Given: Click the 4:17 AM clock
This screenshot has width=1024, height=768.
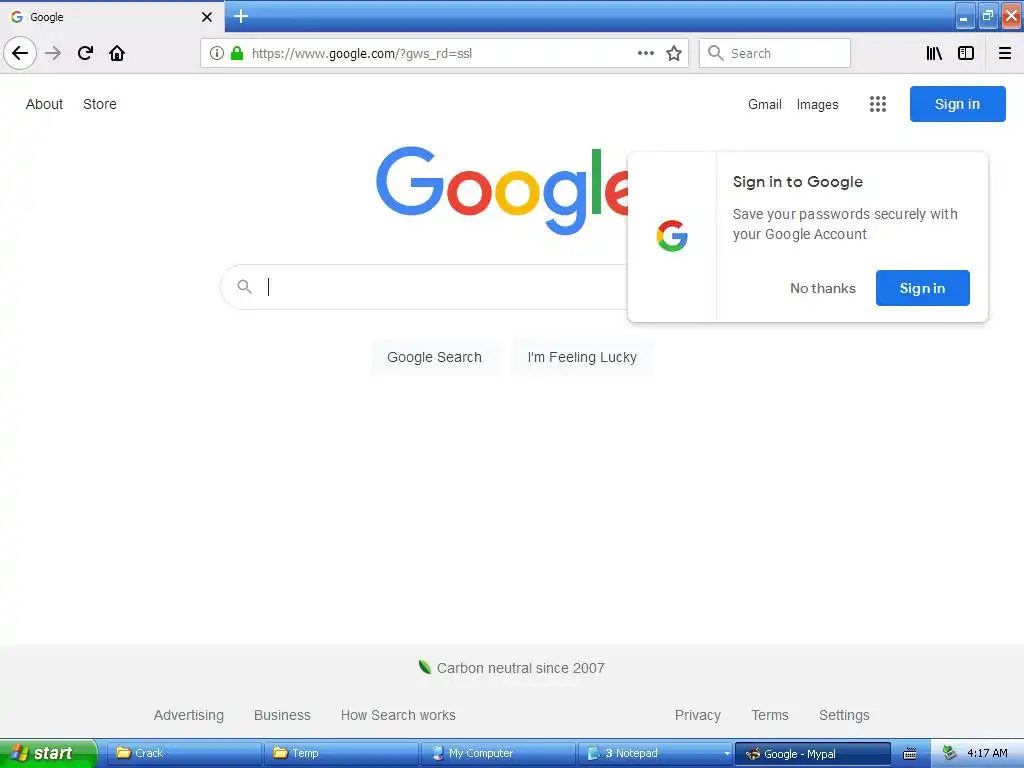Looking at the screenshot, I should point(987,753).
